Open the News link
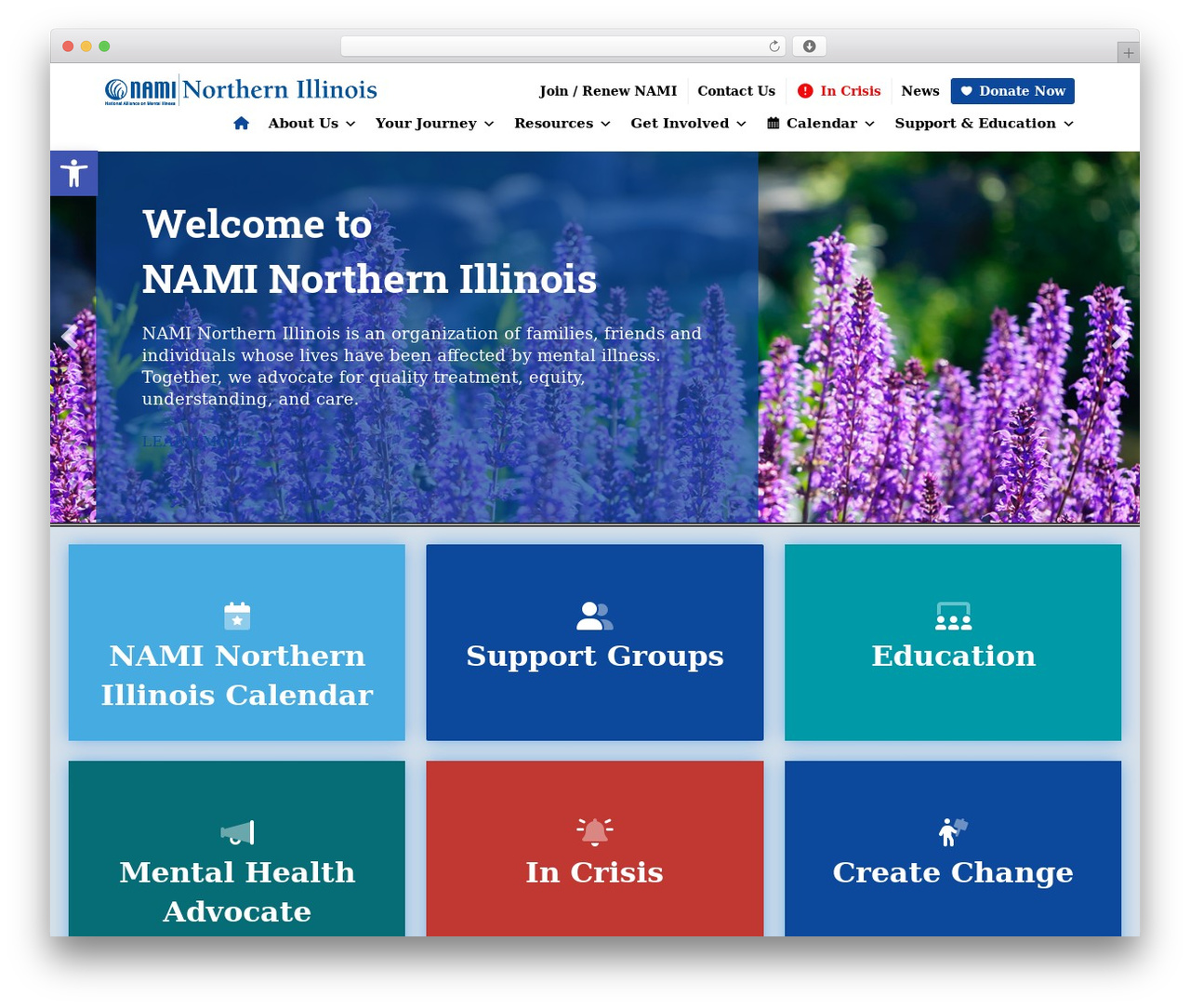This screenshot has width=1190, height=1008. (920, 91)
